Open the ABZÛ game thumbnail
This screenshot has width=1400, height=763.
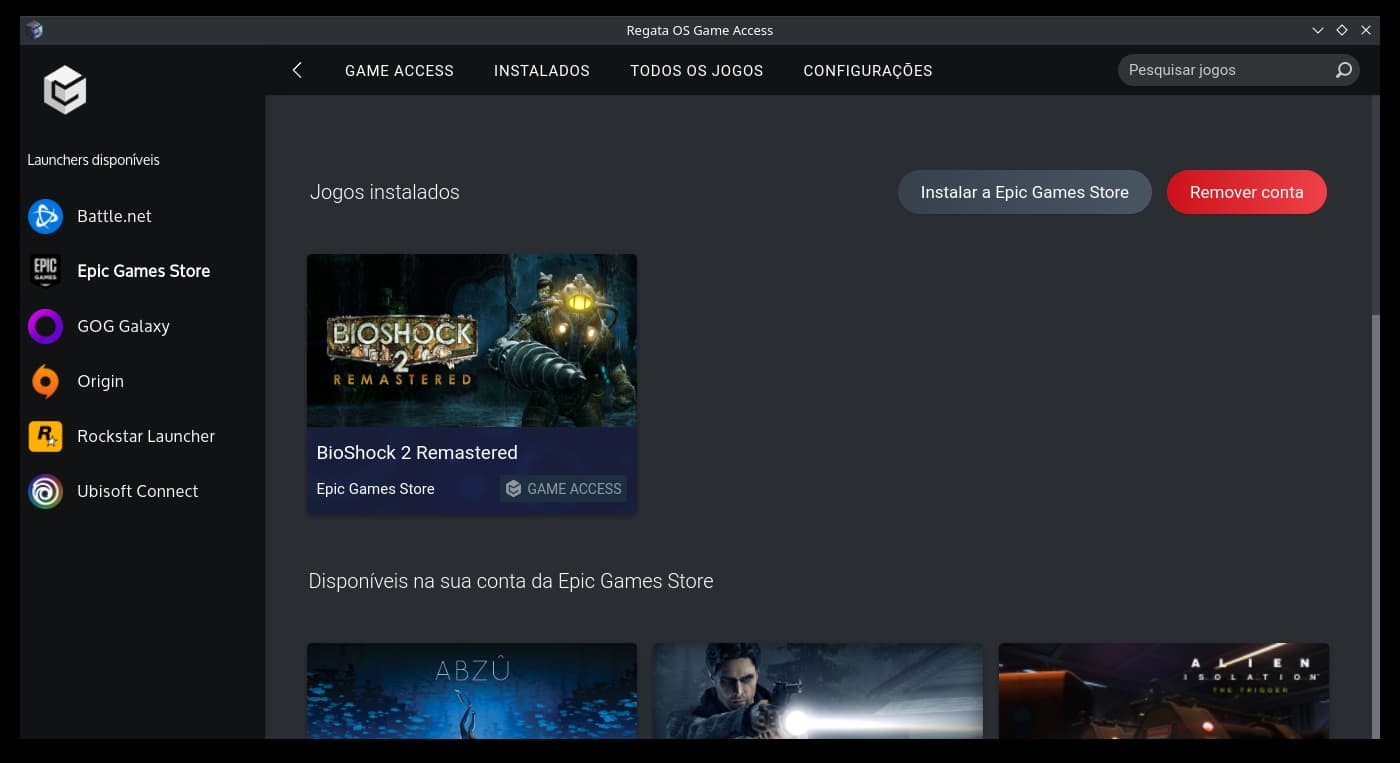click(x=472, y=691)
